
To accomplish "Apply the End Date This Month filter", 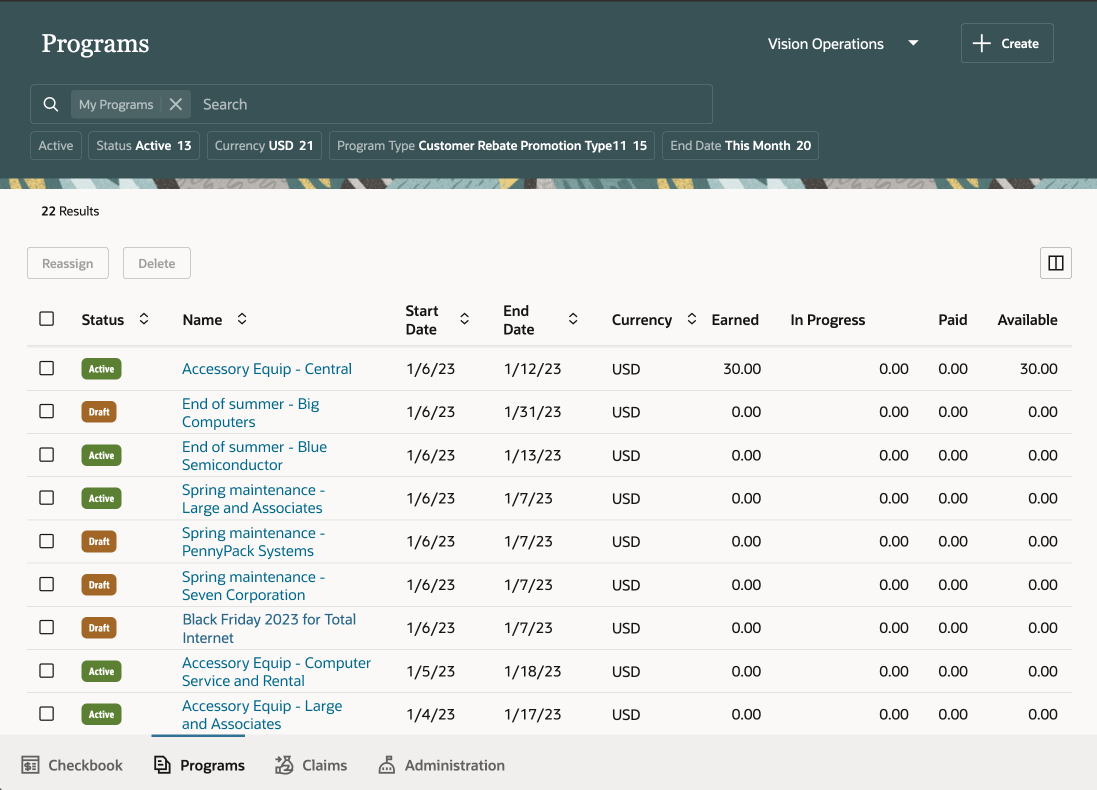I will coord(740,146).
